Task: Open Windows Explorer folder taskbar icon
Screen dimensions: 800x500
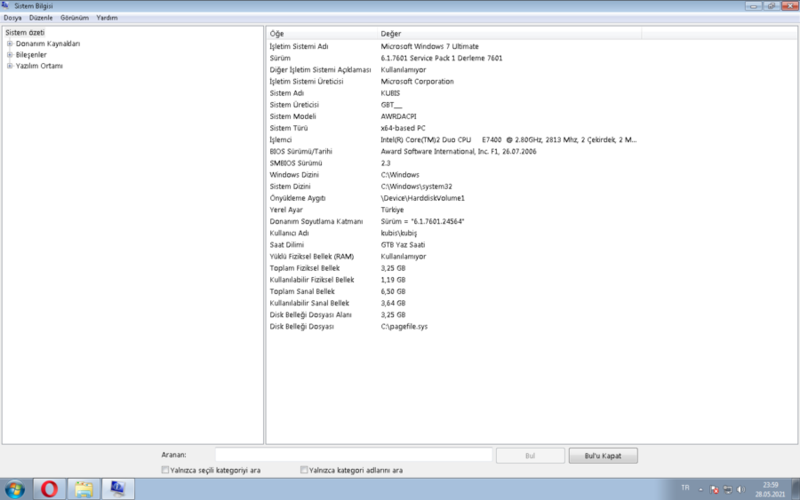Action: [x=84, y=489]
